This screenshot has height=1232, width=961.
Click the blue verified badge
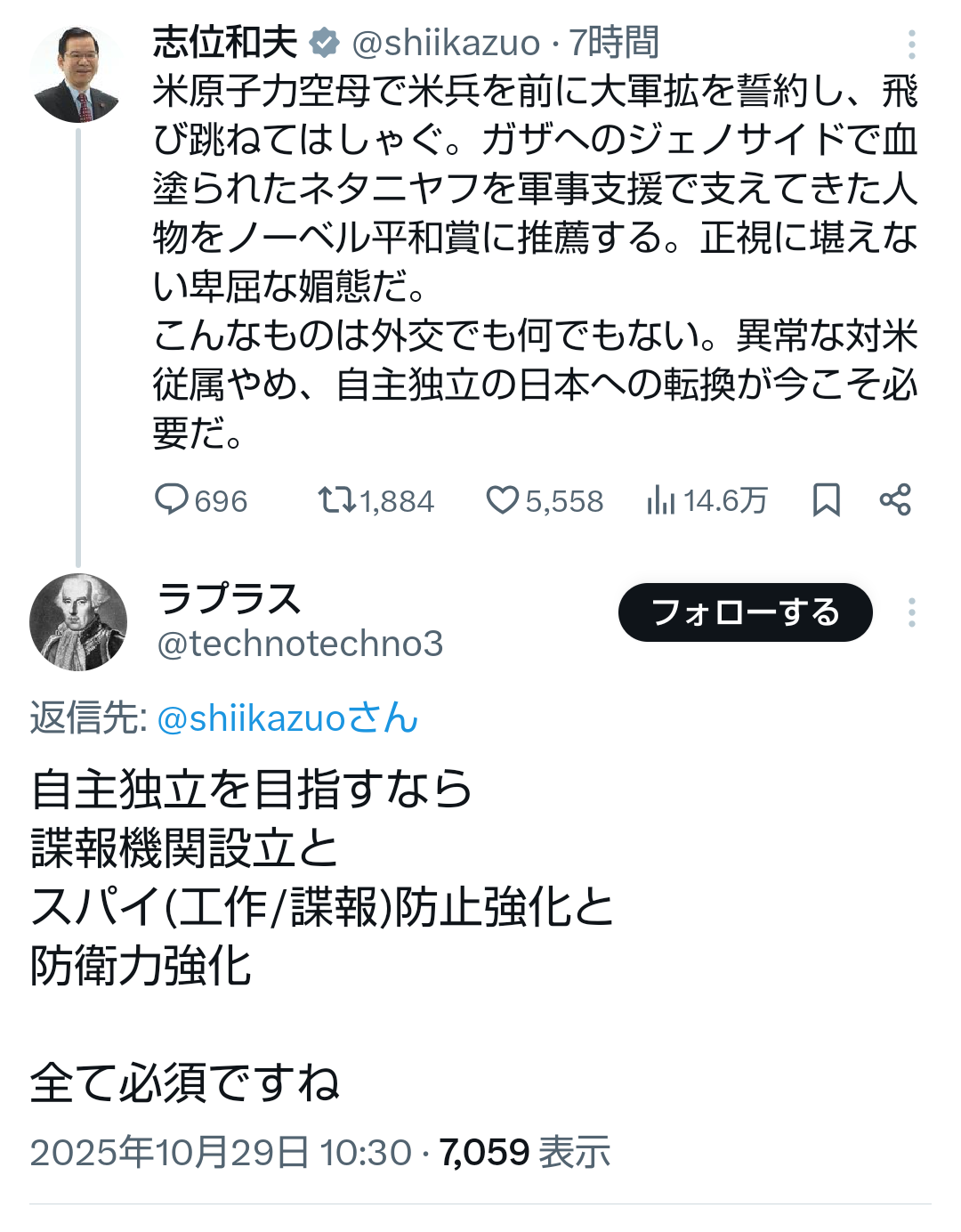(x=324, y=42)
